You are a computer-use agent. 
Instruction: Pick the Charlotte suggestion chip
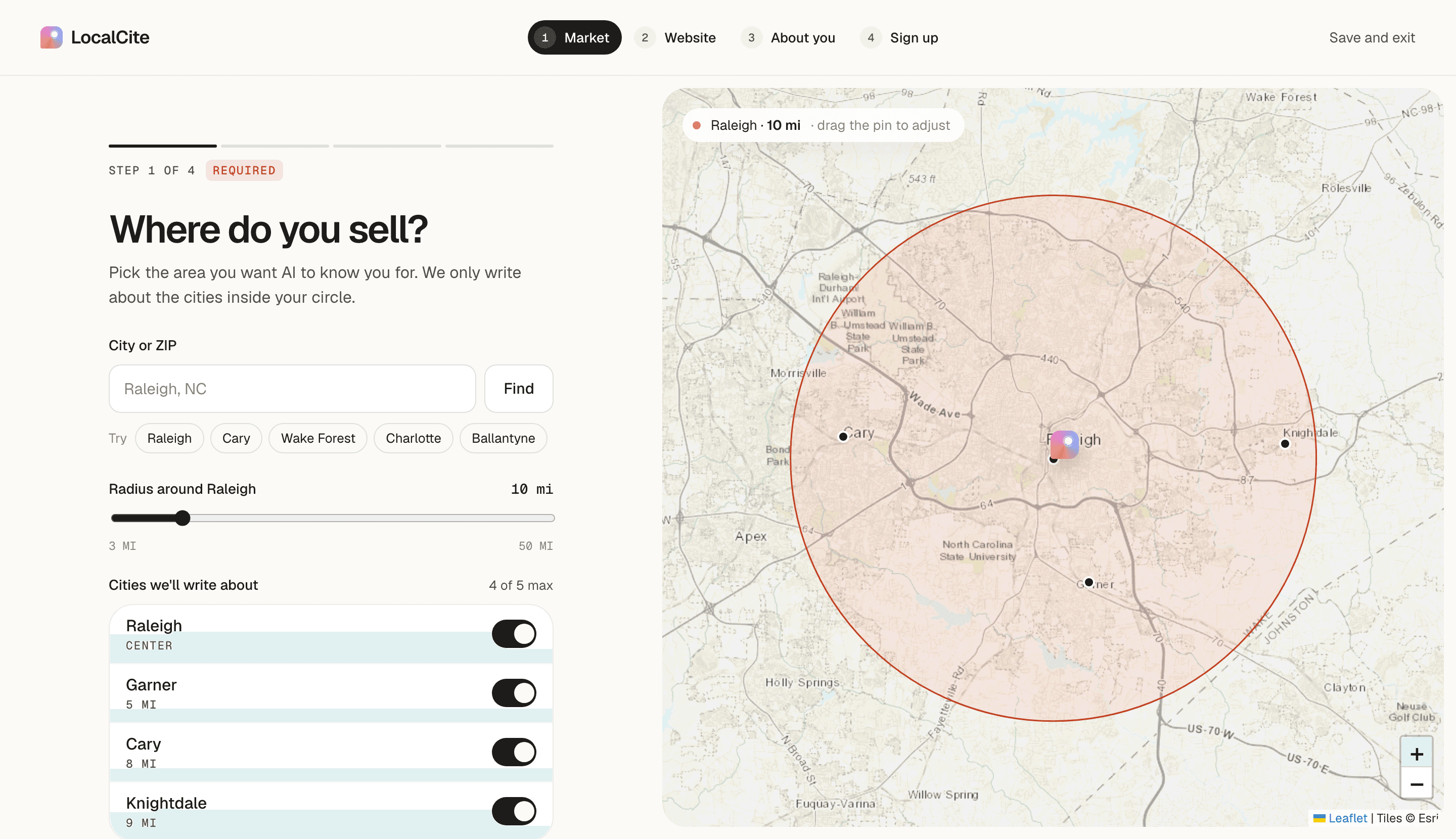coord(413,438)
